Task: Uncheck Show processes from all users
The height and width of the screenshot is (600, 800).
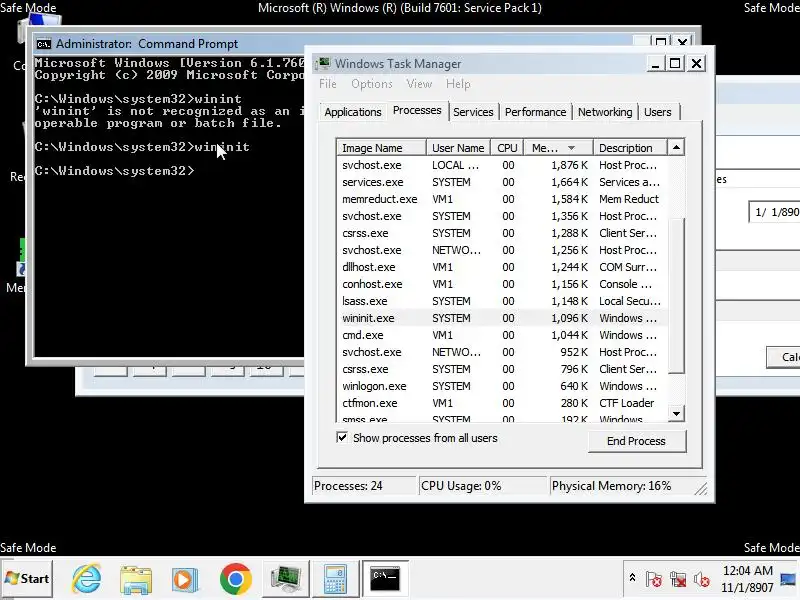Action: [342, 438]
